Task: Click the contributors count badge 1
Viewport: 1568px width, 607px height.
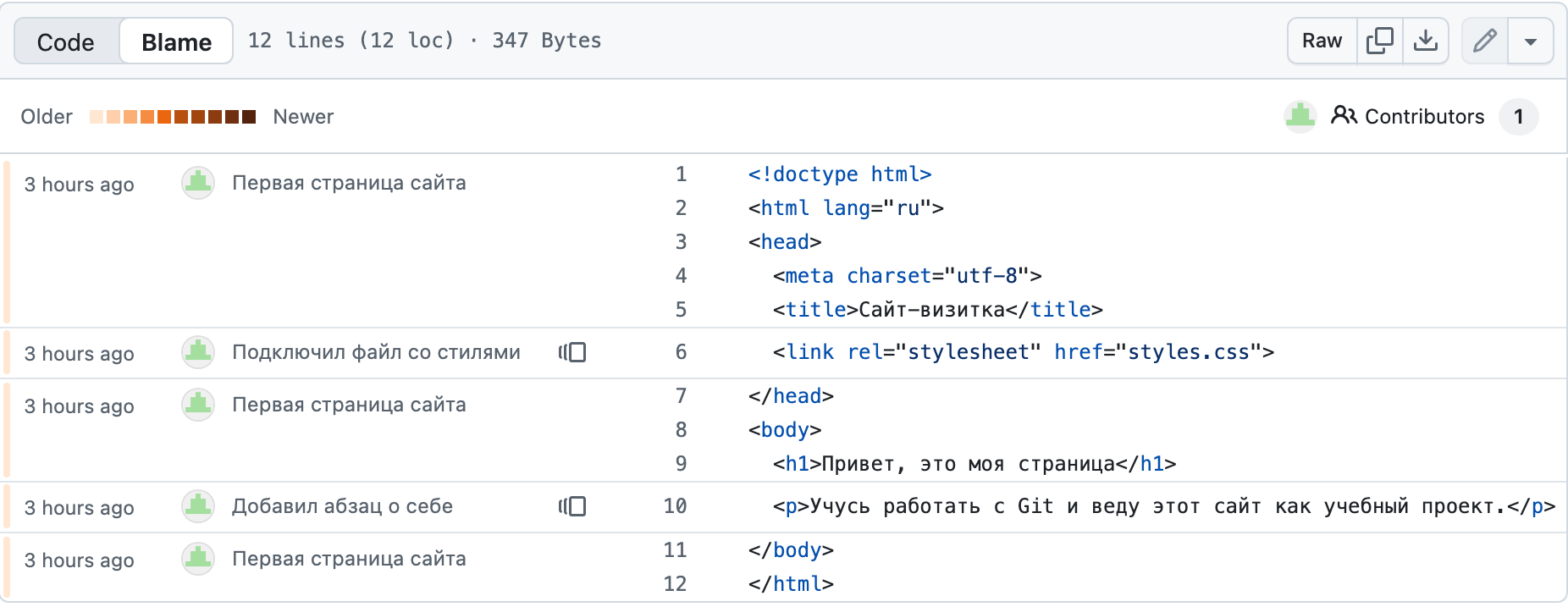Action: (1519, 117)
